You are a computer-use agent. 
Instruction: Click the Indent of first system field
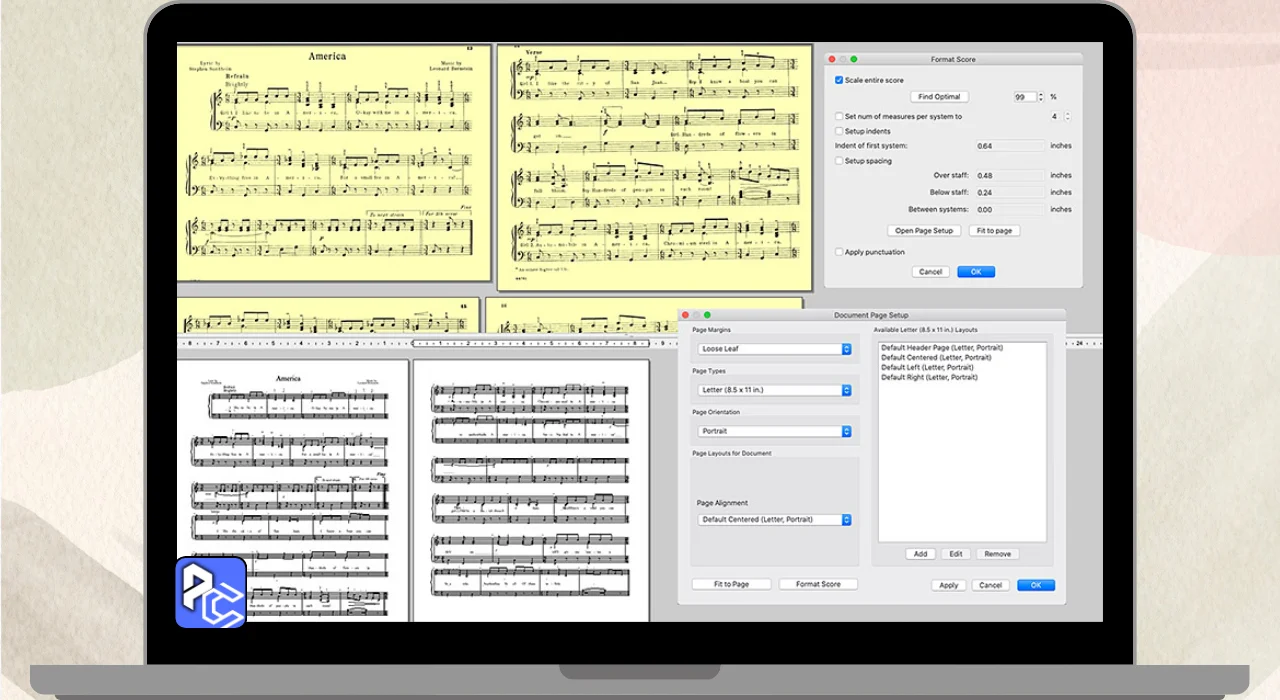click(x=1010, y=146)
